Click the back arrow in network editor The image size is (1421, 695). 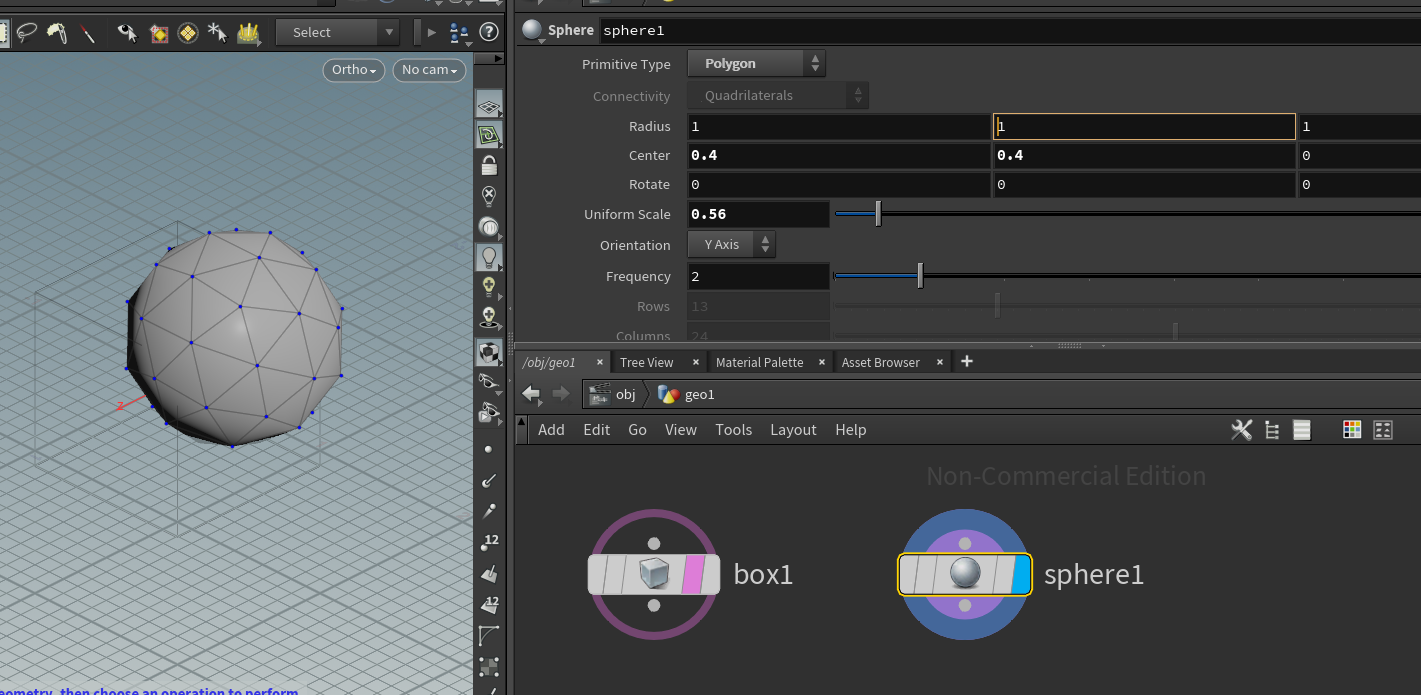click(532, 394)
